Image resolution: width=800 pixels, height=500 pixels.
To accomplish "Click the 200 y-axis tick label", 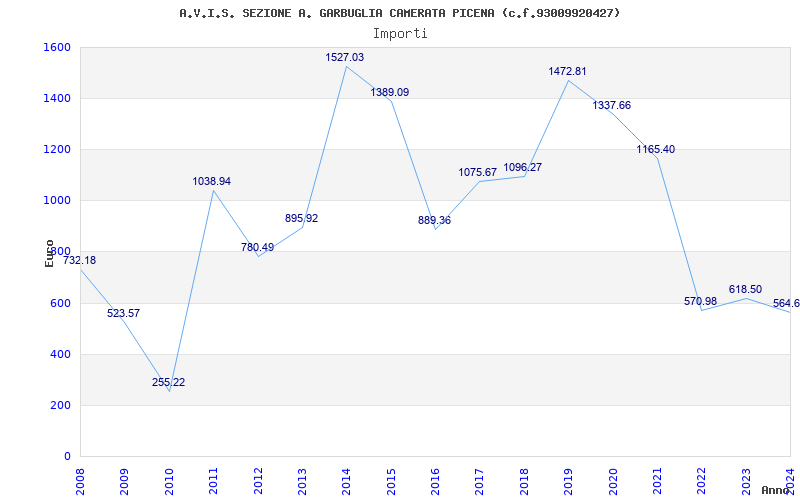I will click(61, 406).
